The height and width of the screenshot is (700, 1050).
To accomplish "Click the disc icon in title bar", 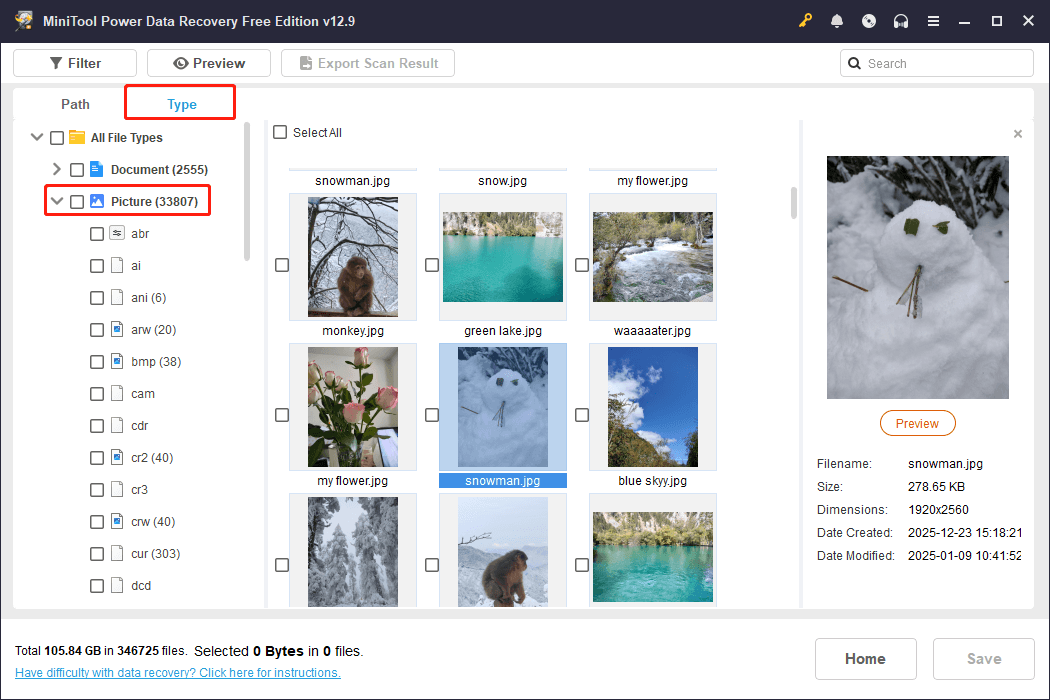I will coord(869,21).
